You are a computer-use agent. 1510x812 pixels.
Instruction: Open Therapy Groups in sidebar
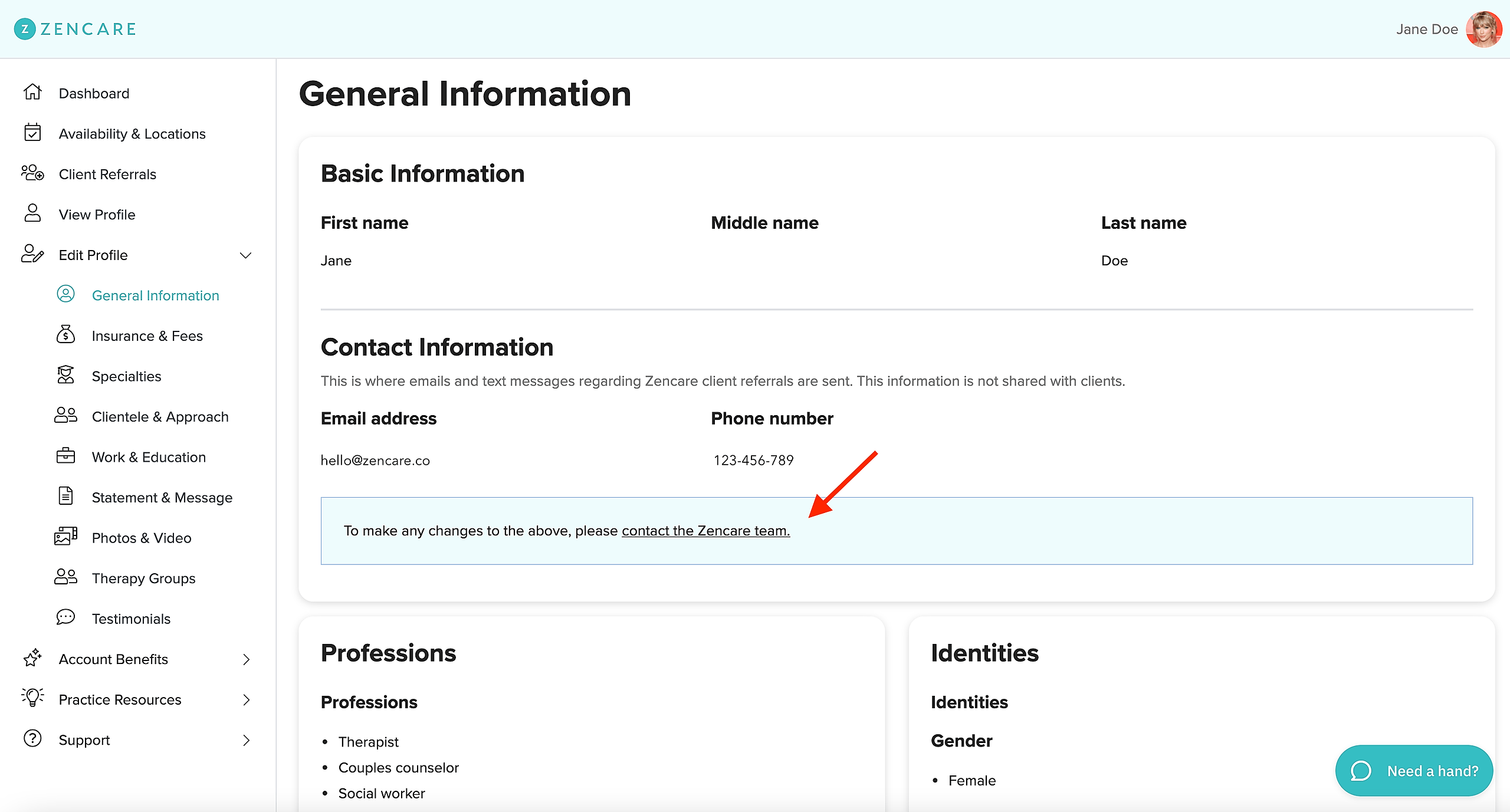[143, 578]
